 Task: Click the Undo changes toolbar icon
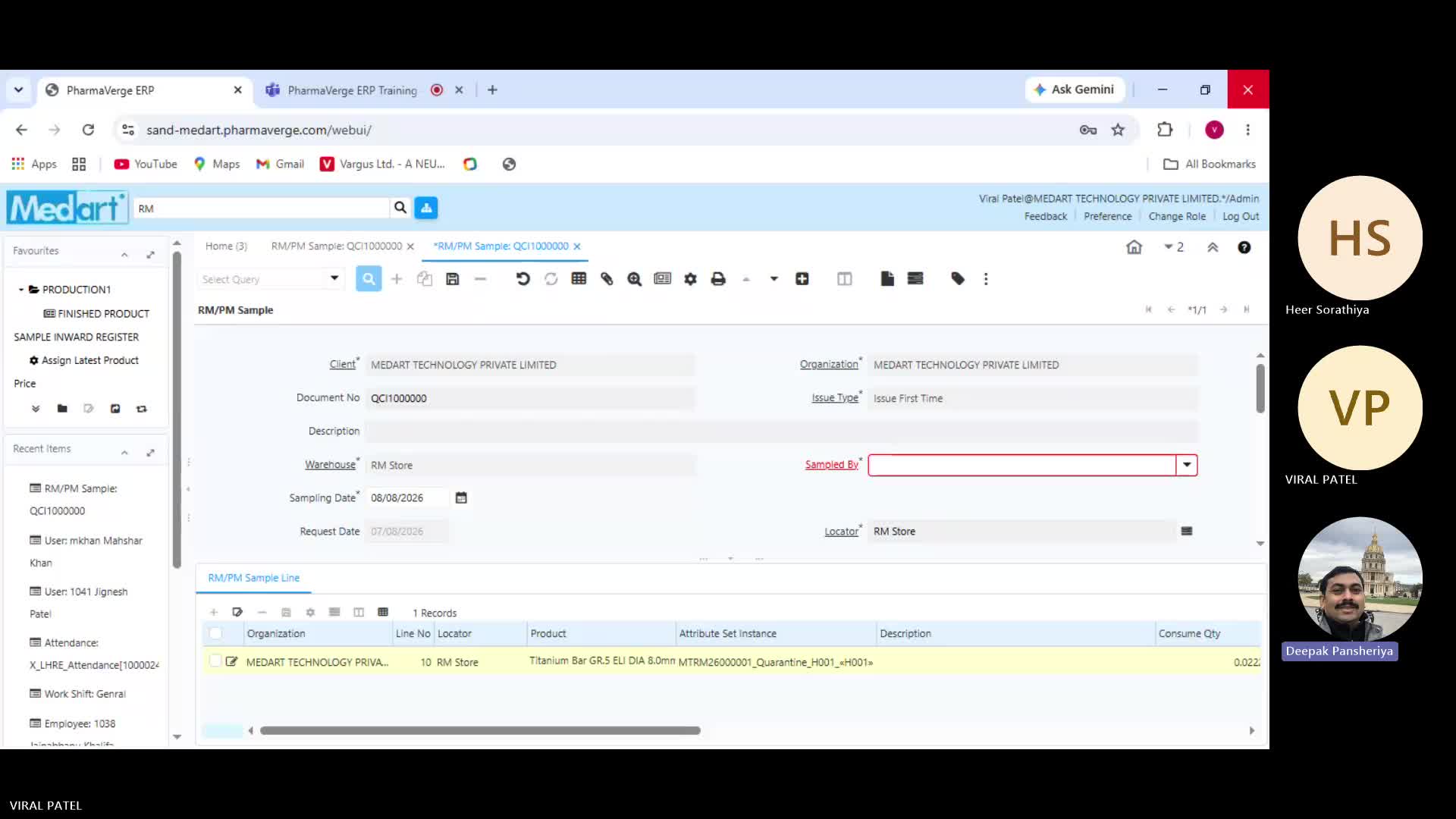pyautogui.click(x=522, y=279)
